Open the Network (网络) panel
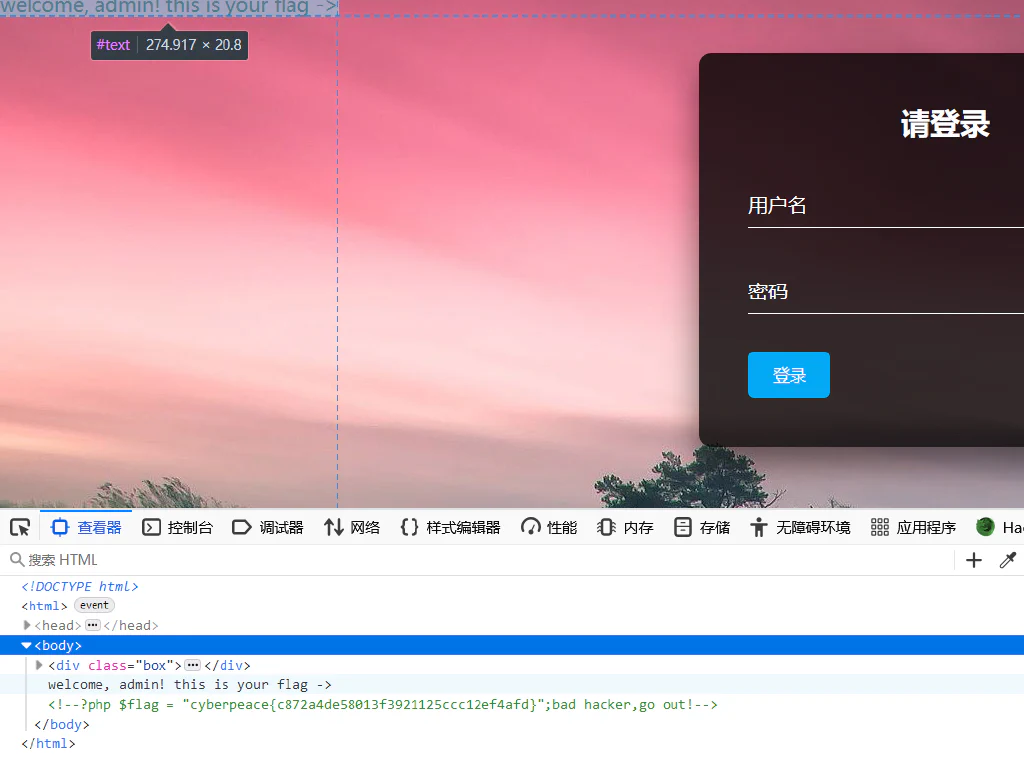 (x=352, y=527)
